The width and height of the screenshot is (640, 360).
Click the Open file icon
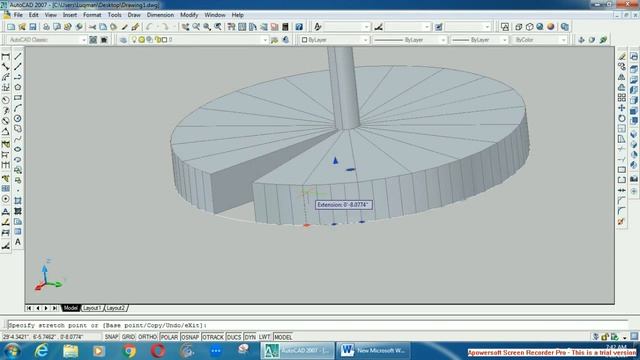[x=22, y=27]
